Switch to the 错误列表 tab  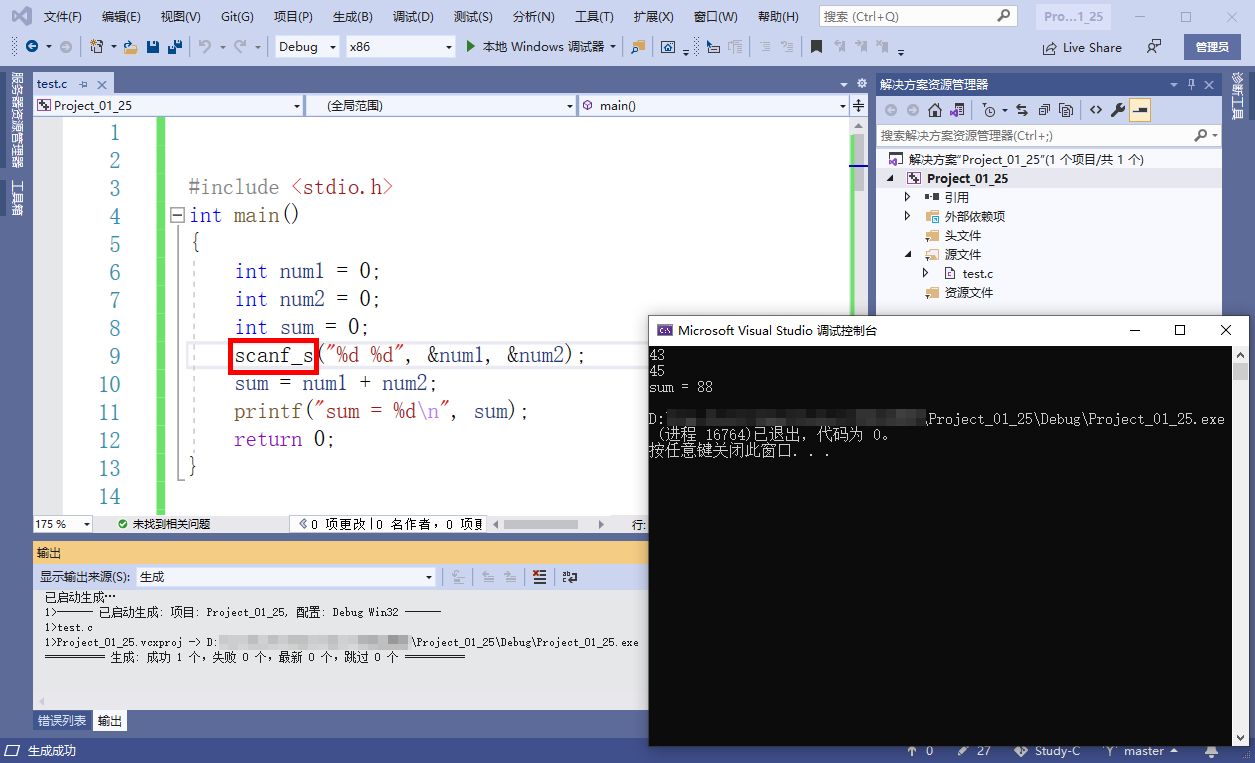(x=62, y=721)
